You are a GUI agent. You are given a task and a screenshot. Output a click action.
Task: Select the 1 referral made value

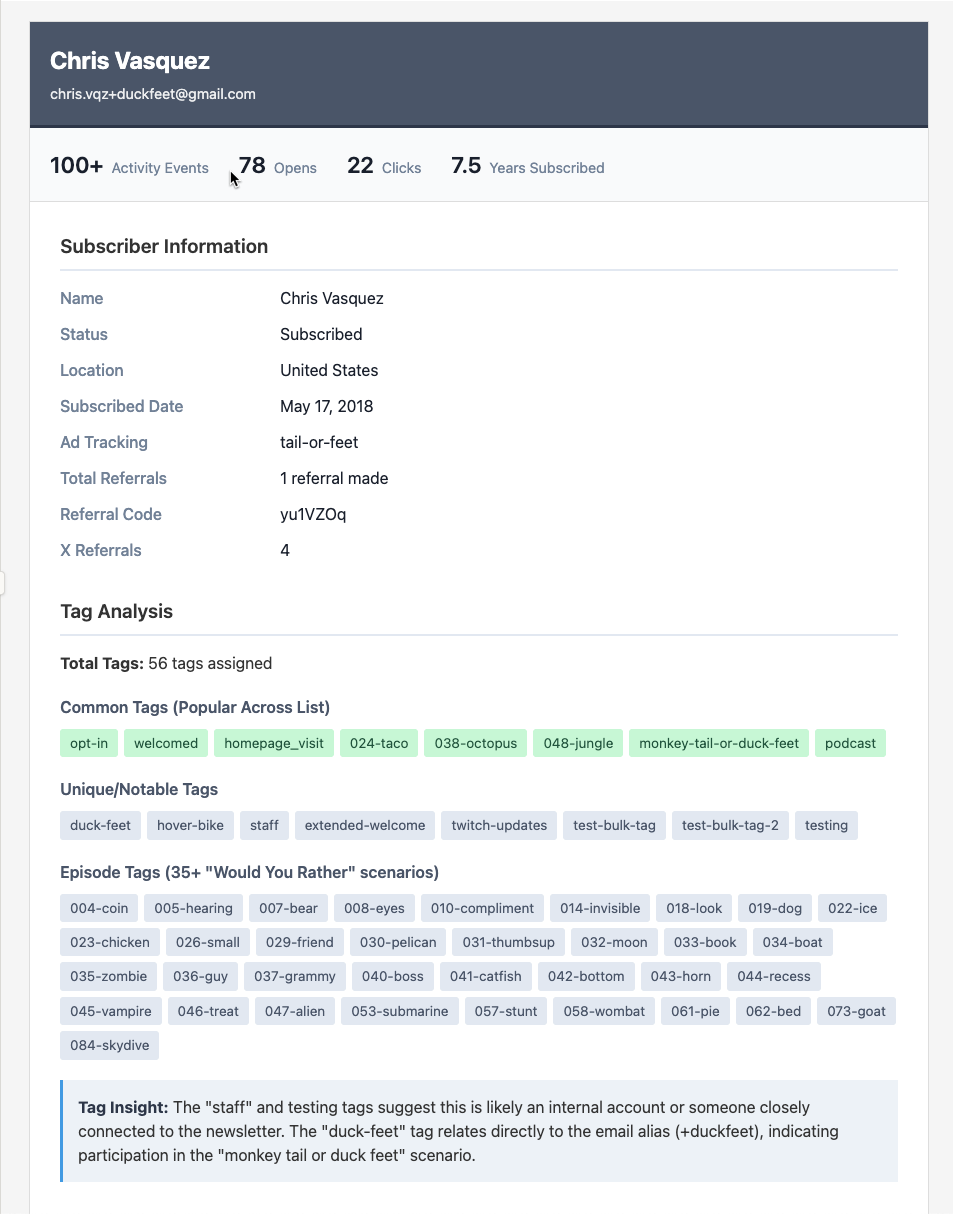[x=334, y=478]
